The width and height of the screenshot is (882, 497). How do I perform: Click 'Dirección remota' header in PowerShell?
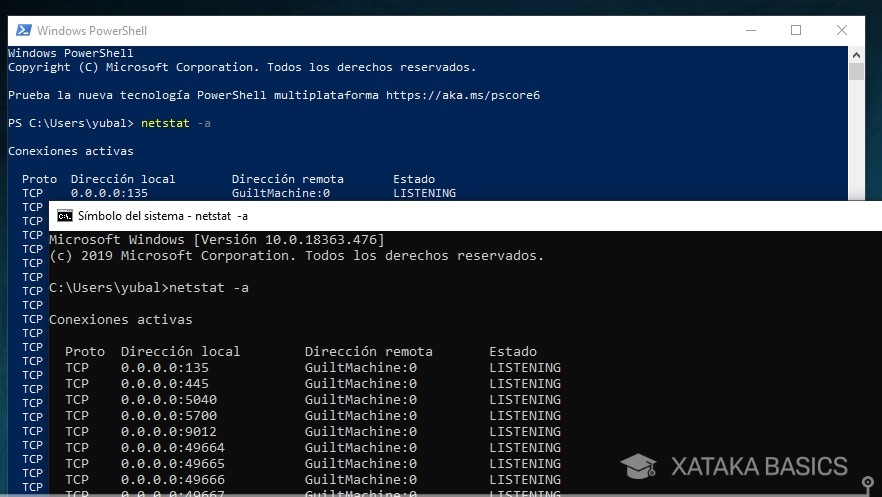pos(287,179)
